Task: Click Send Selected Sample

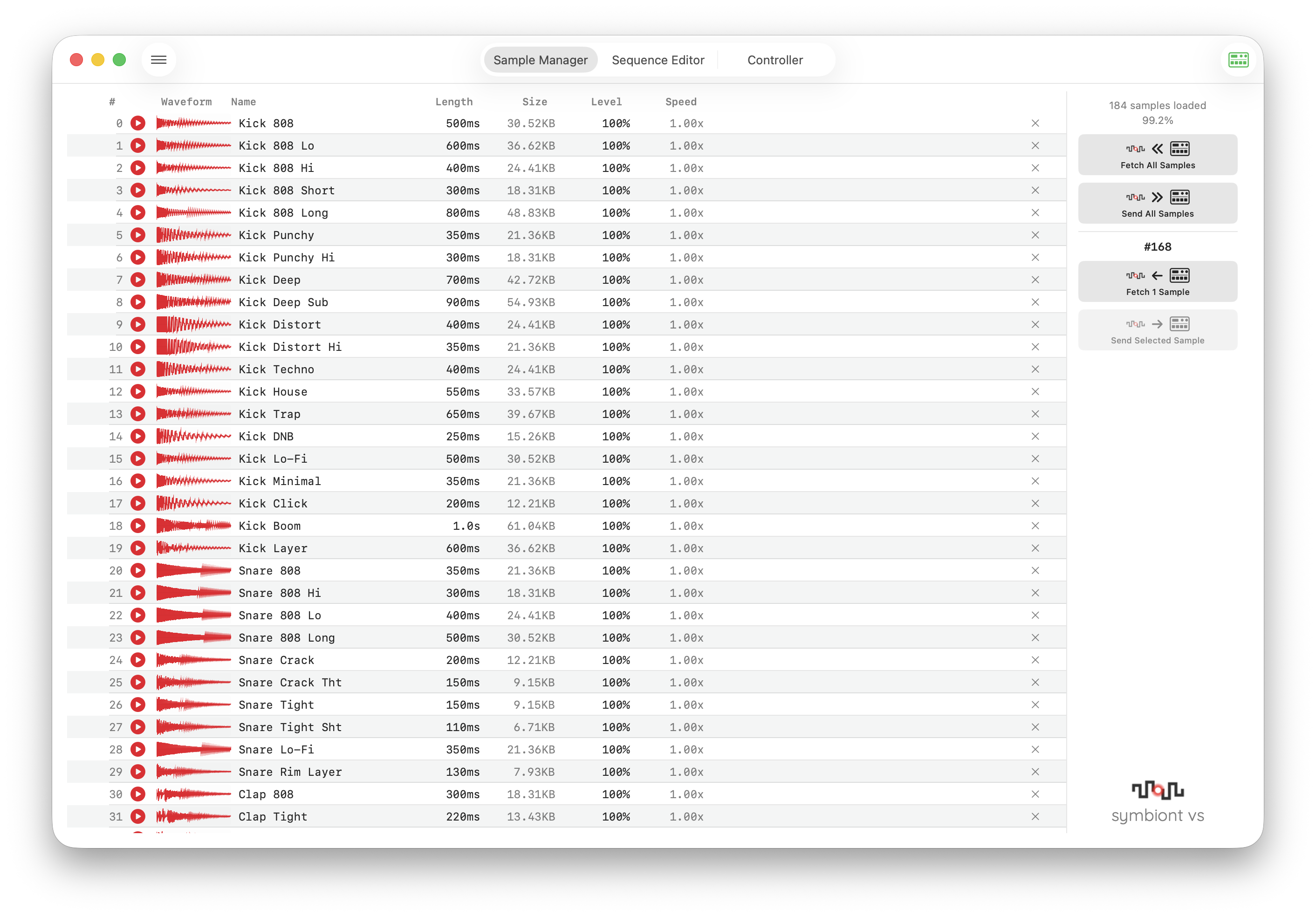Action: [1157, 330]
